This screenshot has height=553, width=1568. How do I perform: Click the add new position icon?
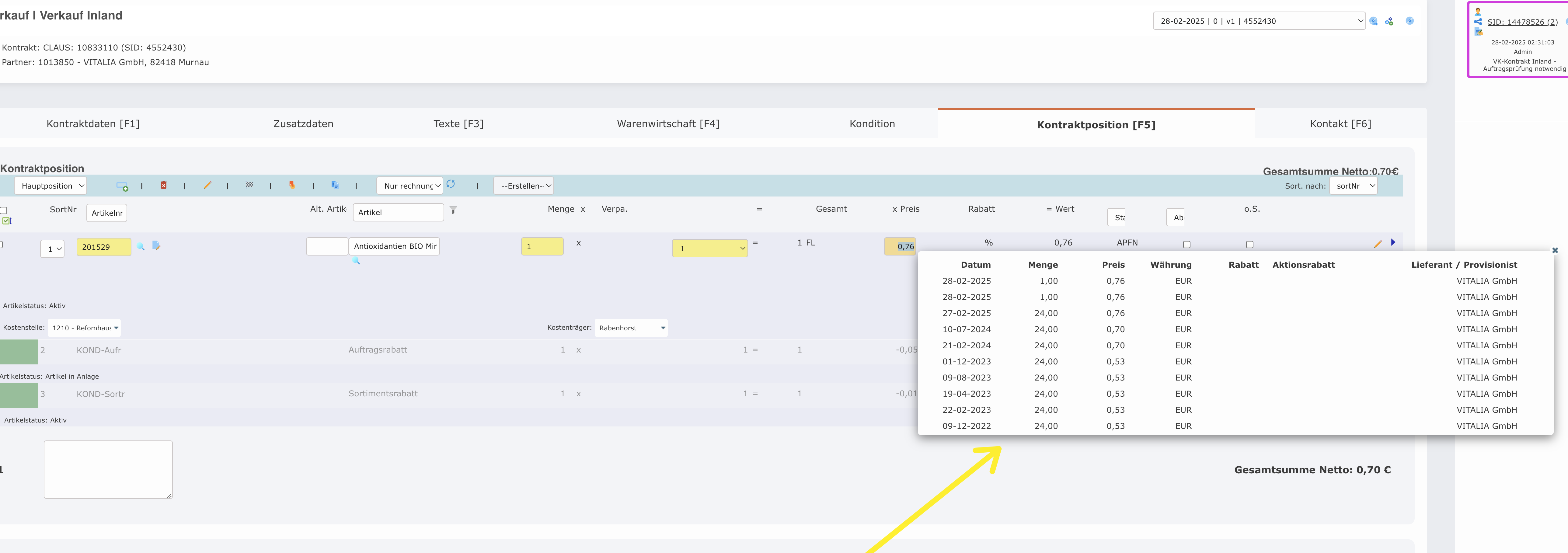(x=122, y=186)
